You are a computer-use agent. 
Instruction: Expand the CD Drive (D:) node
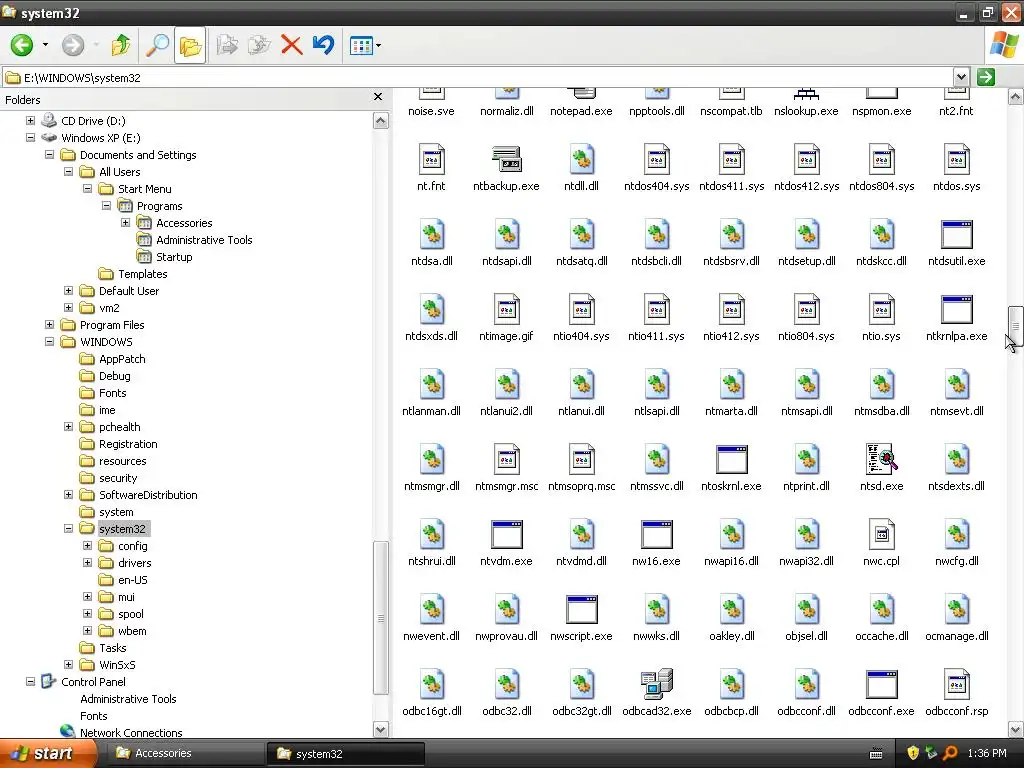30,121
